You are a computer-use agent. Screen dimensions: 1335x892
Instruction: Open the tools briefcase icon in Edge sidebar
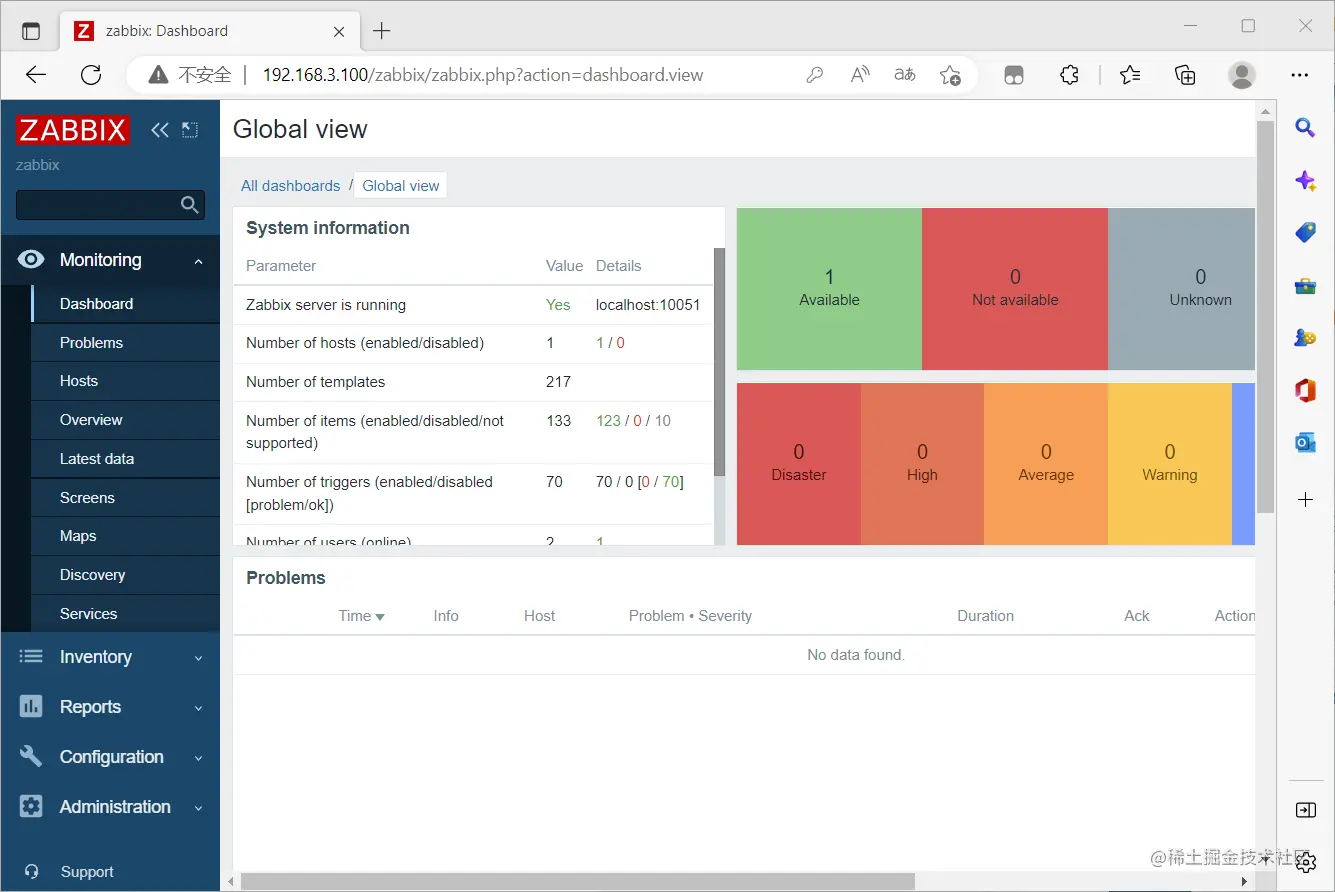point(1305,286)
